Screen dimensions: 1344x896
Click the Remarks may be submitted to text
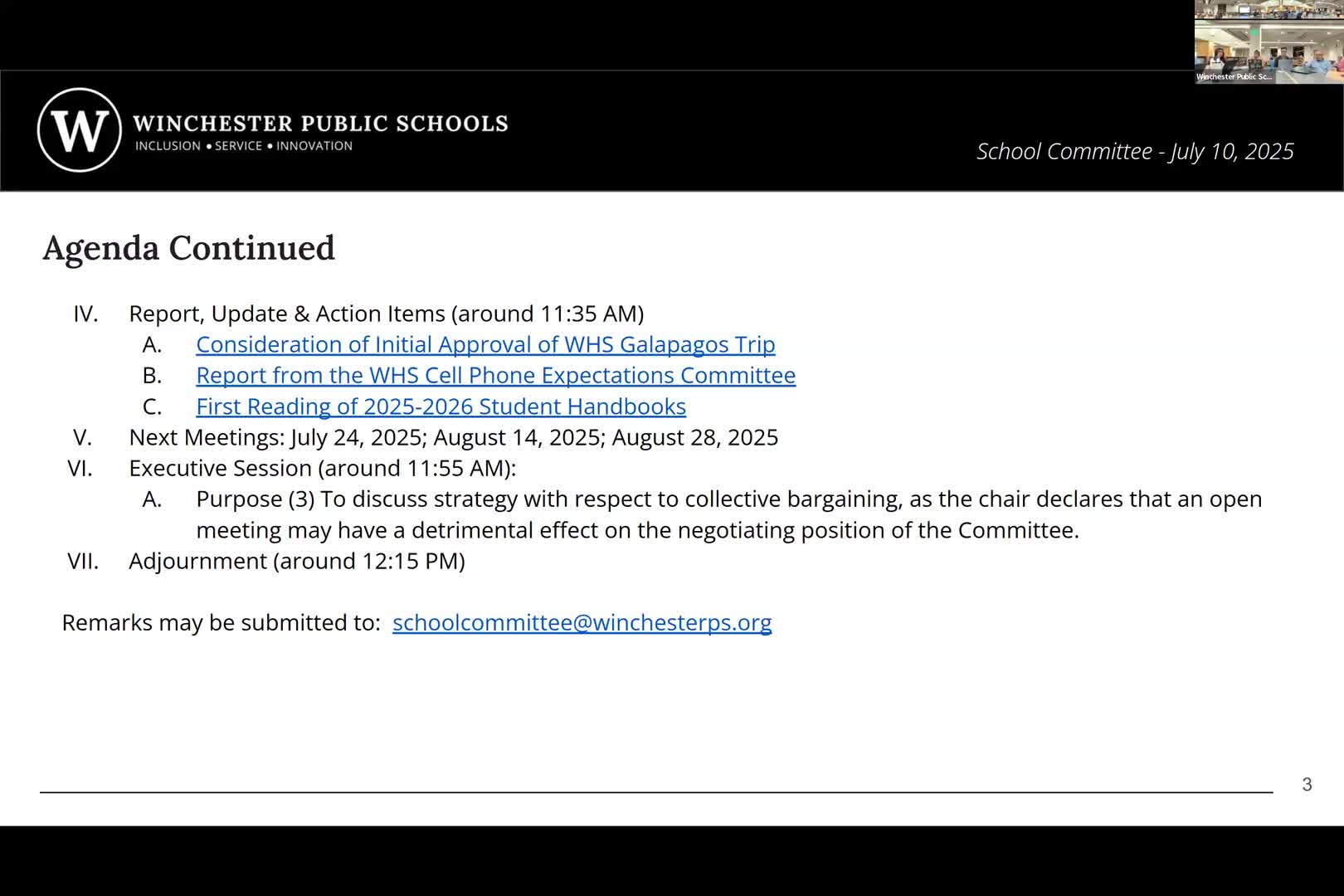pos(221,622)
